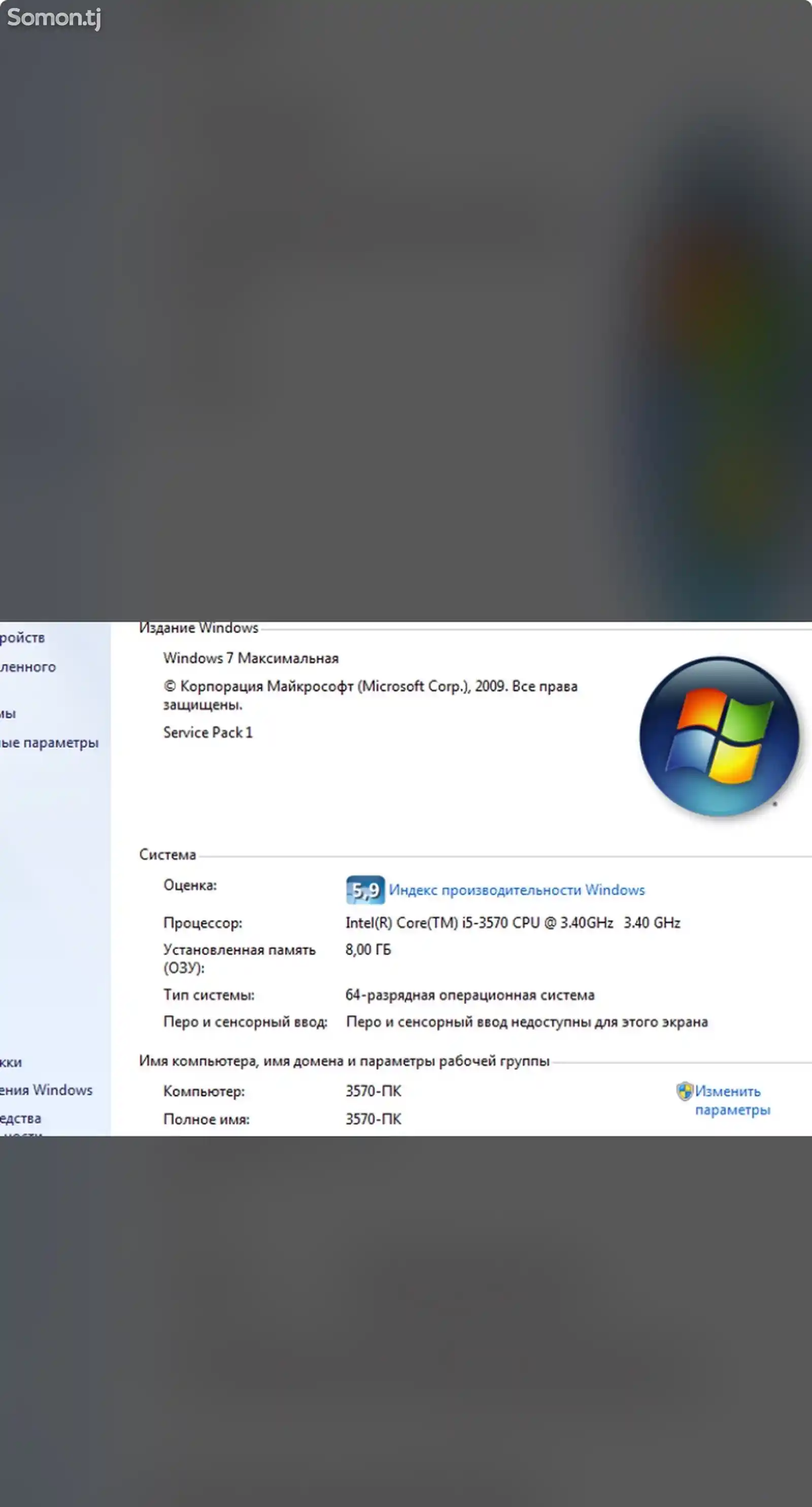Open sidebar link ending in 'ройств'
The image size is (812, 1507).
point(22,638)
